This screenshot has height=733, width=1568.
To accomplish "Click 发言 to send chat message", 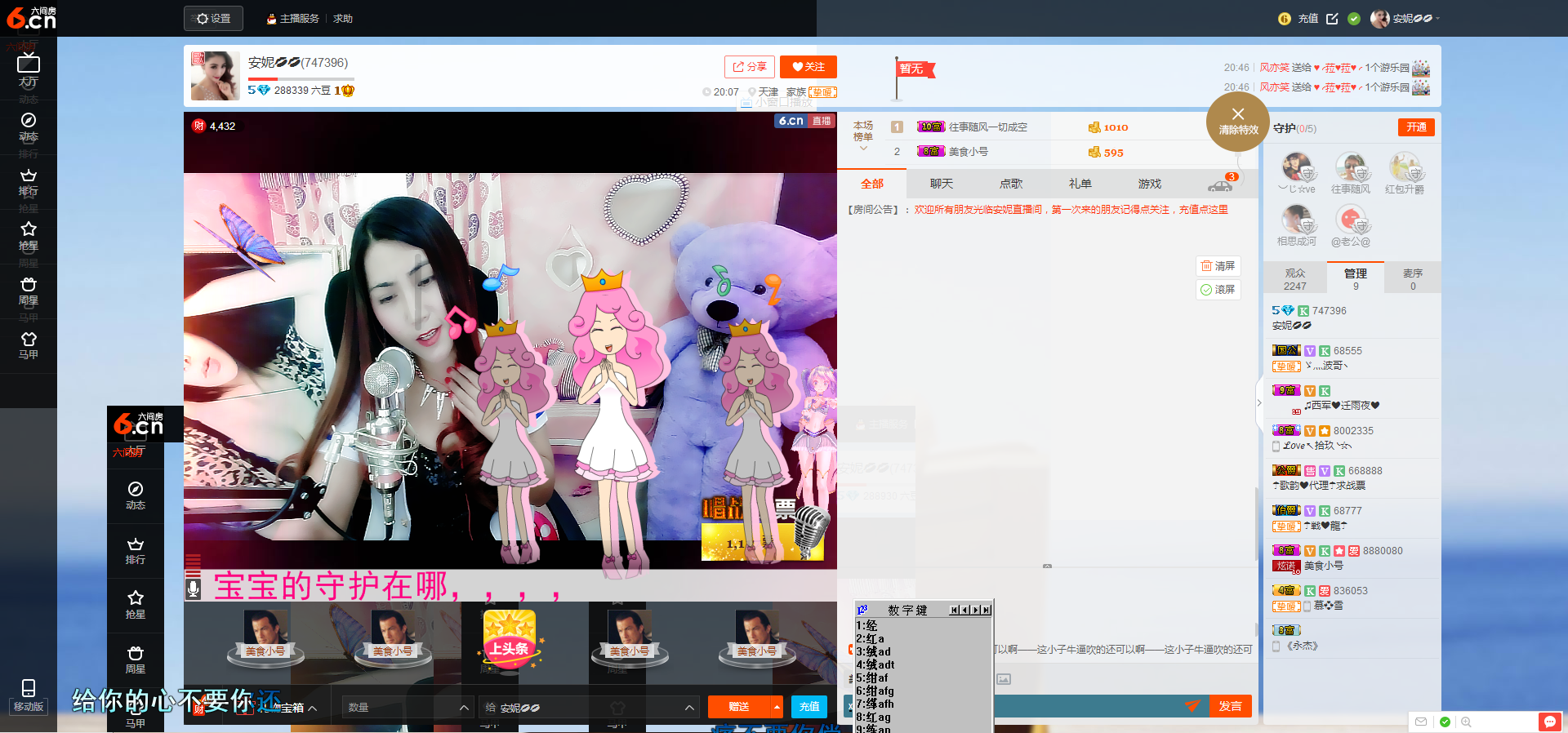I will [1230, 707].
